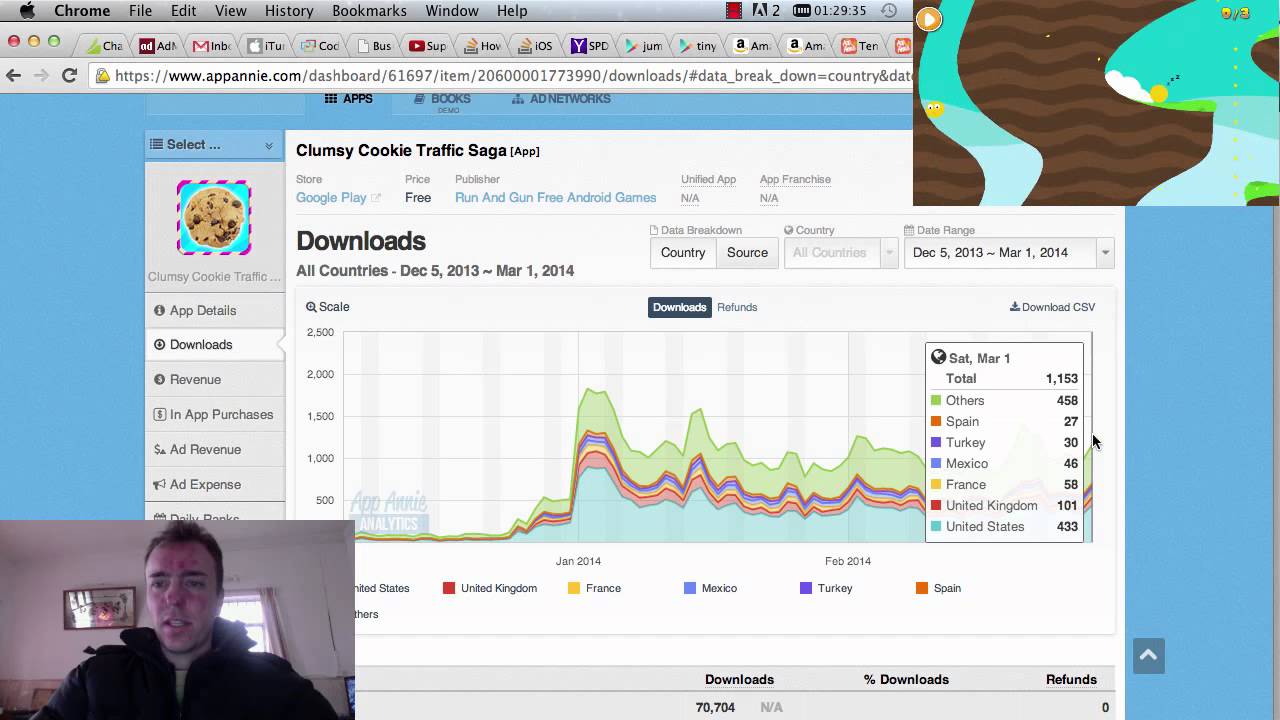Viewport: 1280px width, 720px height.
Task: Select Country data breakdown
Action: 683,253
